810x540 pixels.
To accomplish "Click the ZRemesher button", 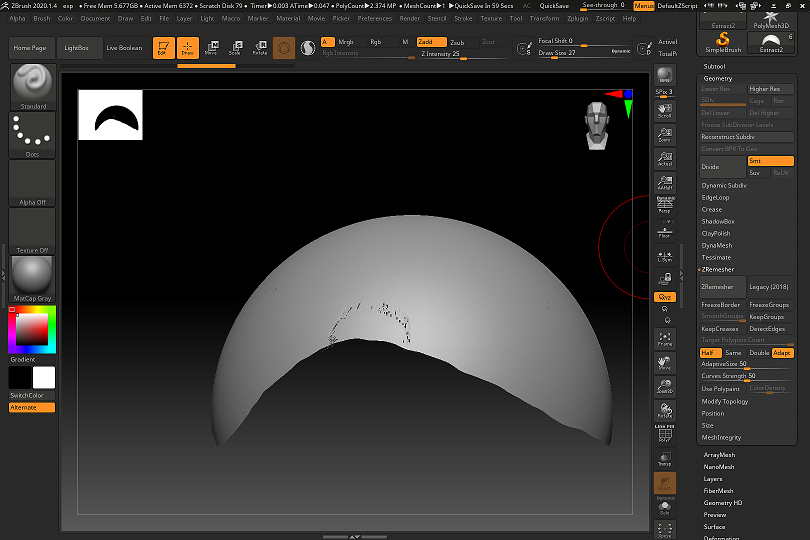I will [722, 287].
